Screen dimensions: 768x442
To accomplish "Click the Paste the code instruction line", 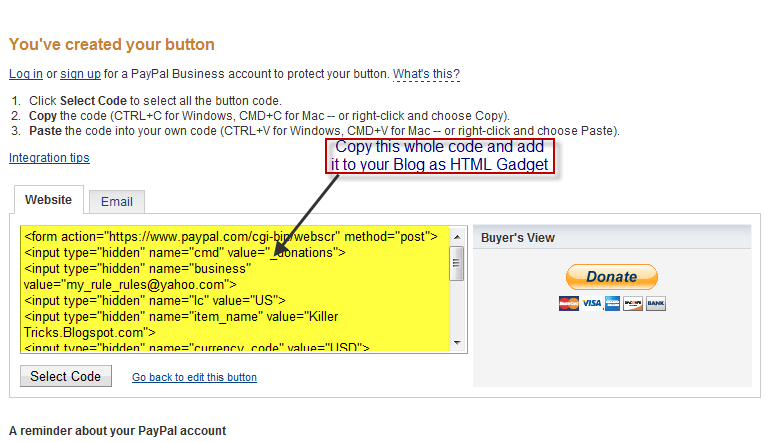I will [x=324, y=131].
